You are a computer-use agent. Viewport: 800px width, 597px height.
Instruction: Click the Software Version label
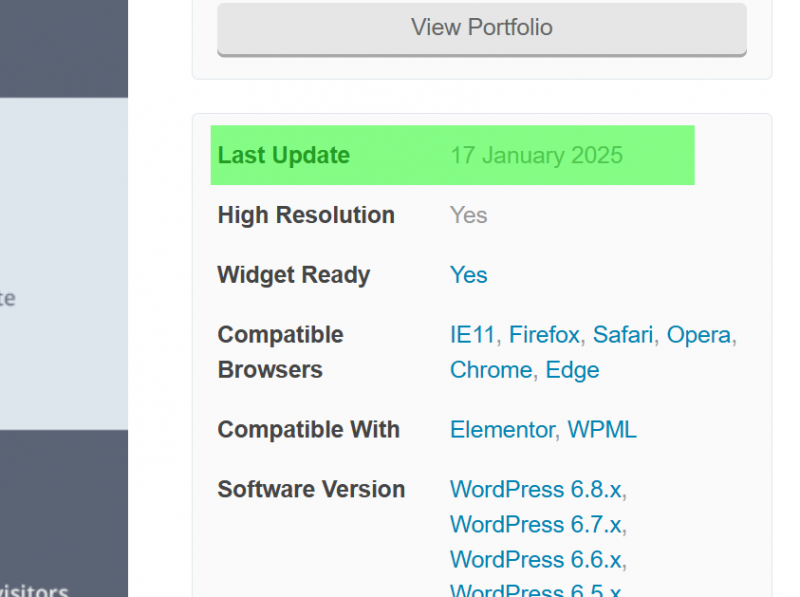click(311, 490)
